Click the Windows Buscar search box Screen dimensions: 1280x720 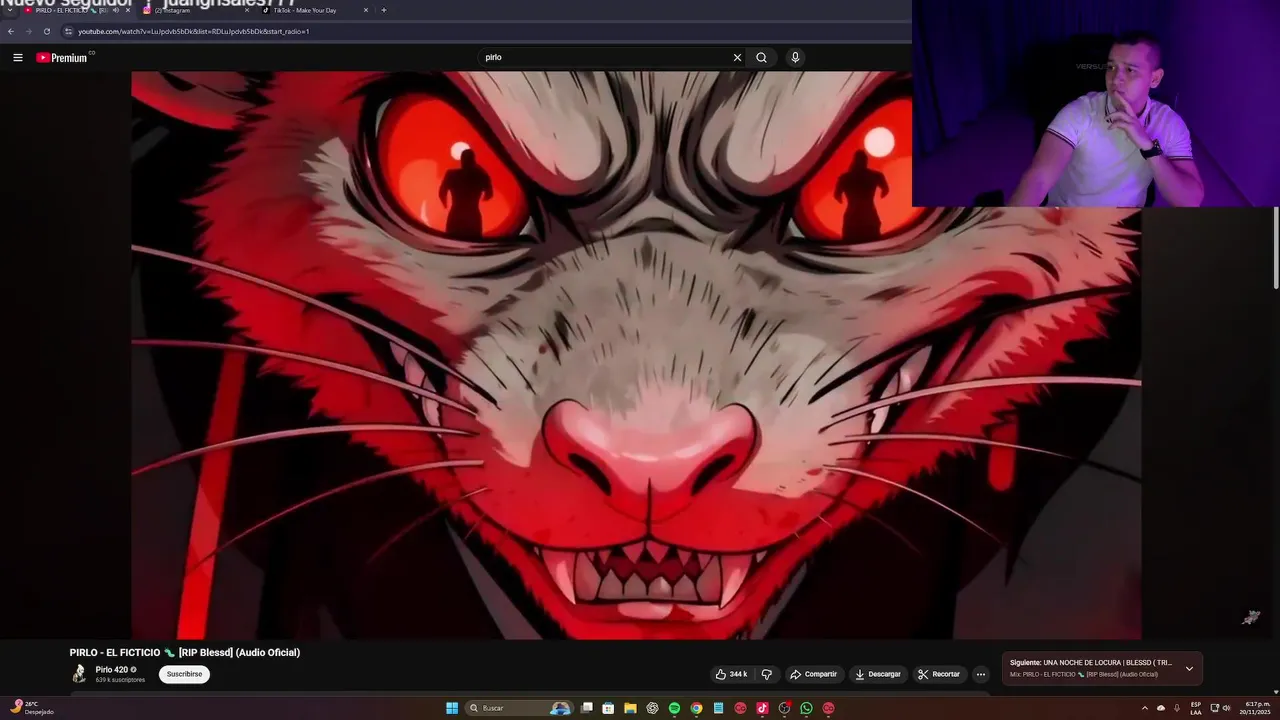click(x=519, y=708)
